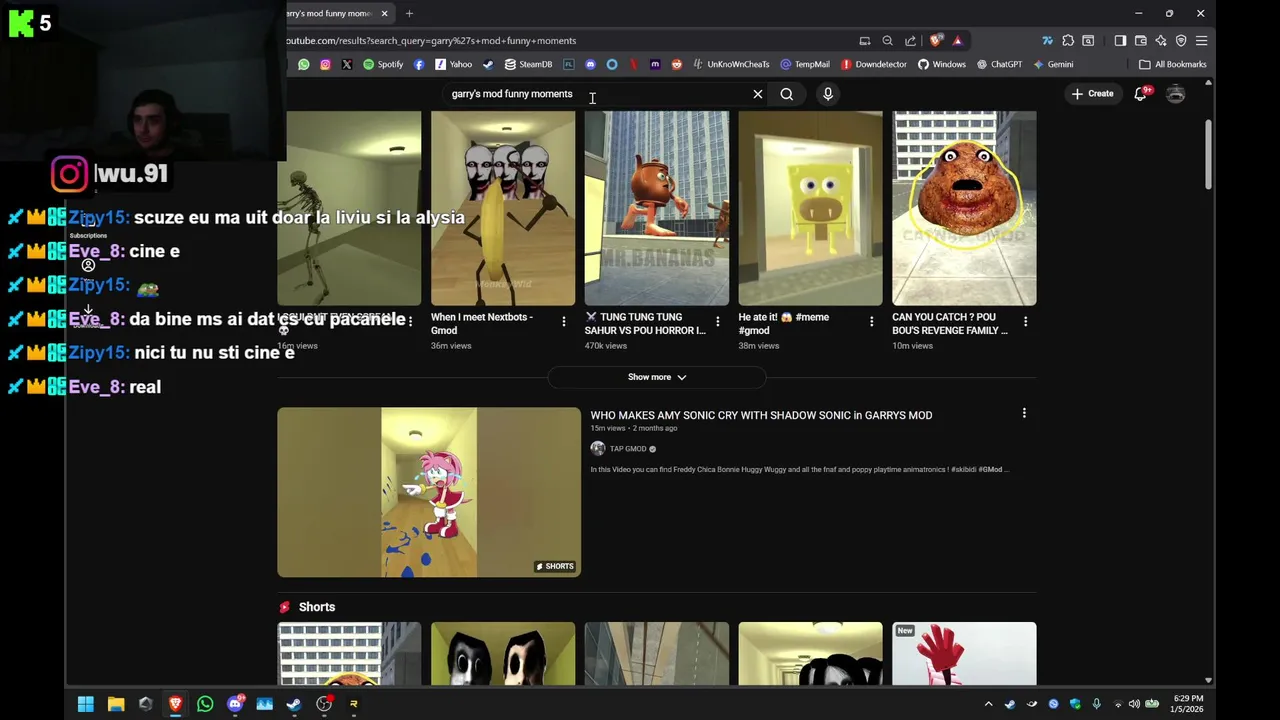Viewport: 1280px width, 720px height.
Task: Open the YouTube account avatar menu
Action: coord(1176,94)
